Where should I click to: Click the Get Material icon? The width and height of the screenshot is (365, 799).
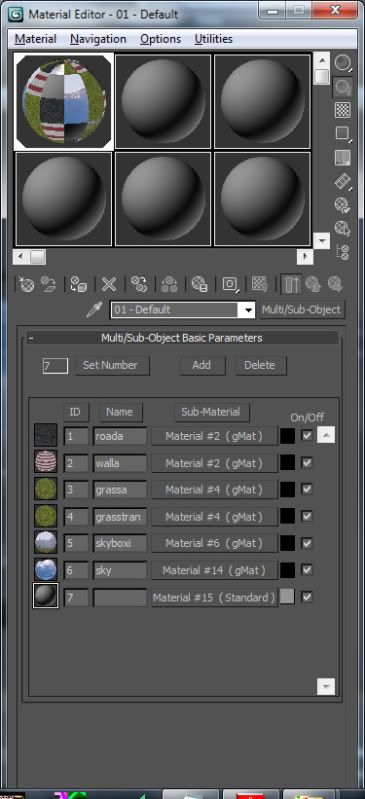tap(26, 284)
